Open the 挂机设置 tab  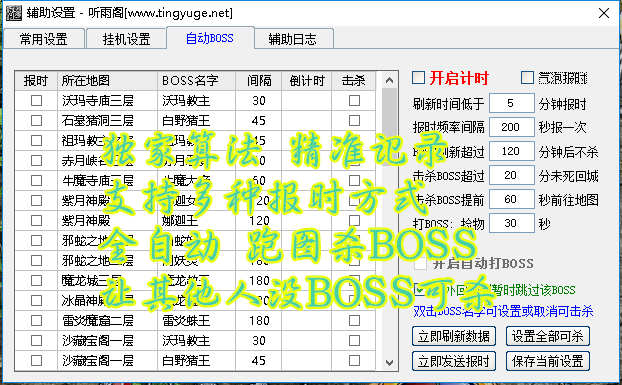coord(126,39)
